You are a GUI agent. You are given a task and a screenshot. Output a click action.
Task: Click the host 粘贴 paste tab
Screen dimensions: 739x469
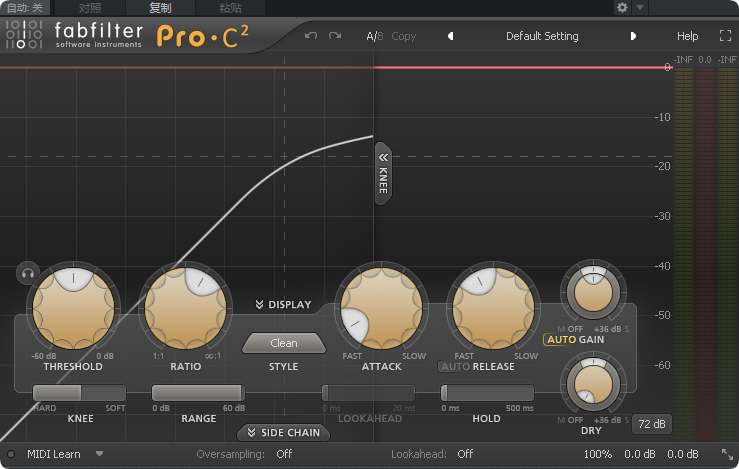230,8
